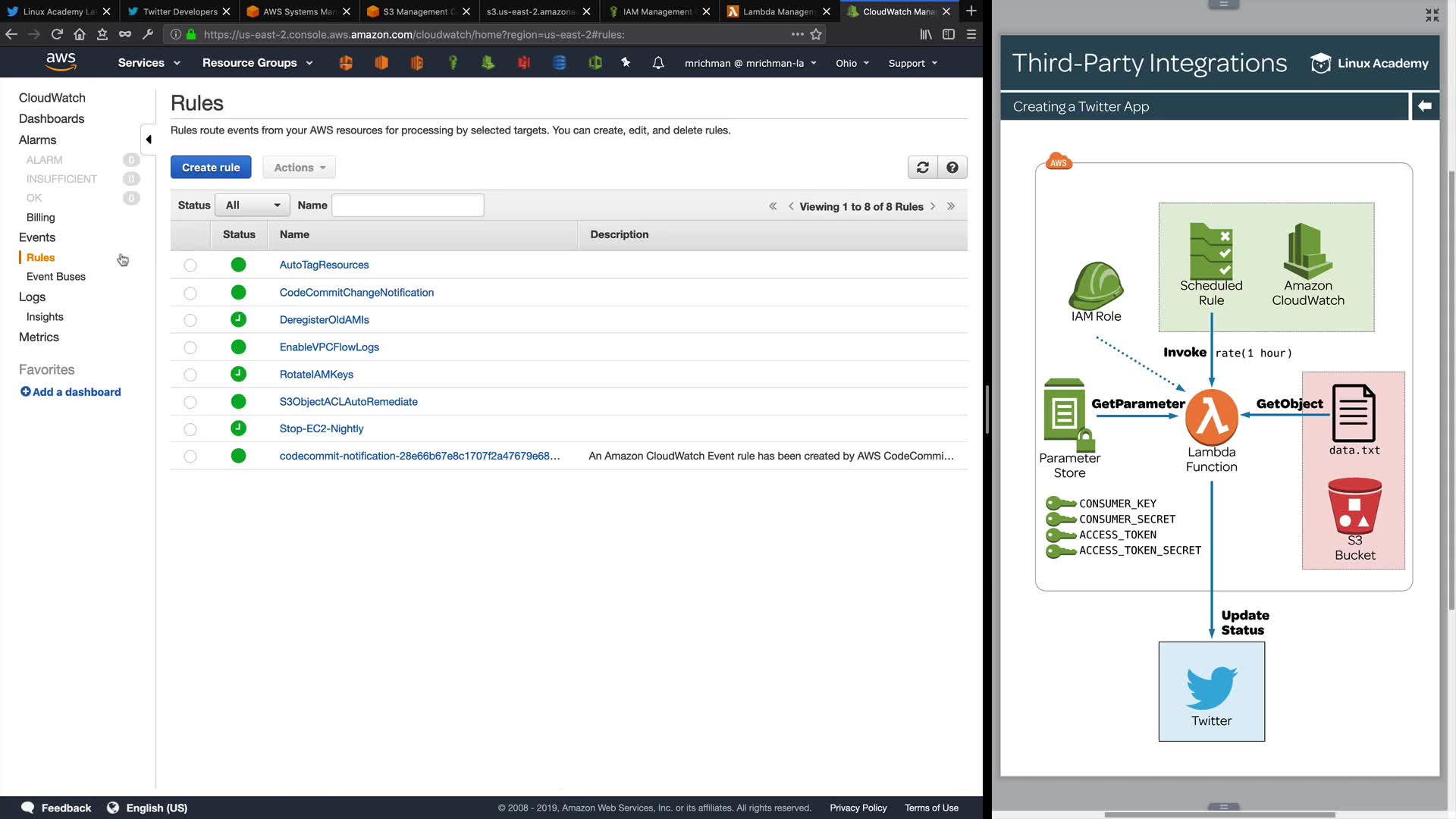Screen dimensions: 1456x819
Task: Expand the Status filter All dropdown
Action: coord(253,206)
